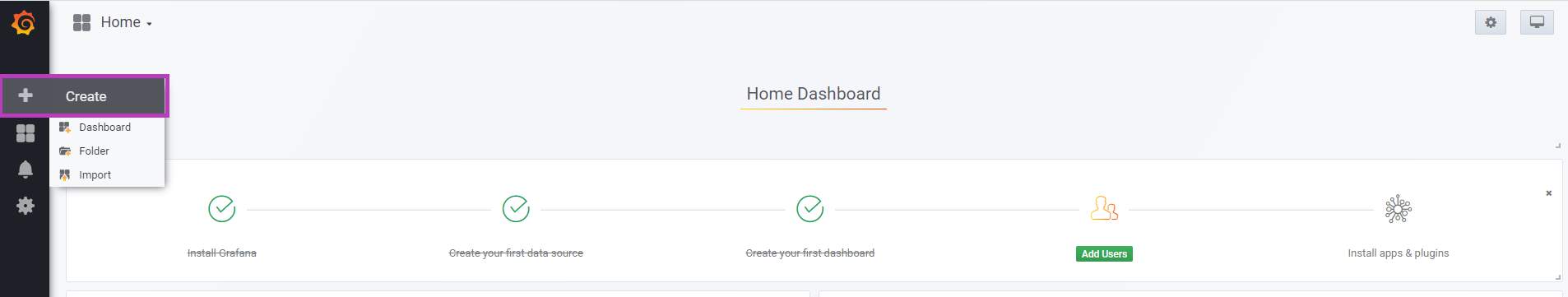
Task: Click the Add Users people icon
Action: (1104, 208)
